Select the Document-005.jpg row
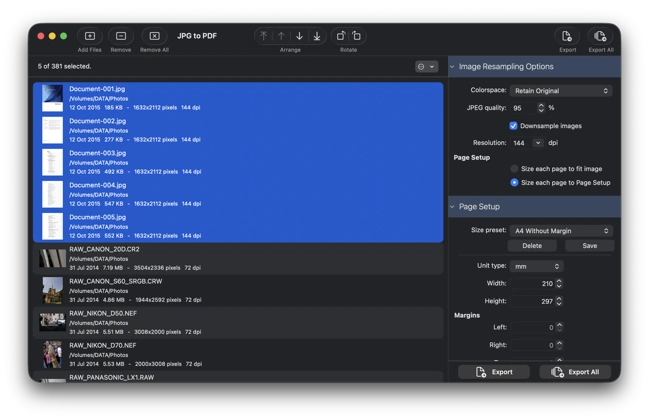This screenshot has width=649, height=419. [x=238, y=226]
